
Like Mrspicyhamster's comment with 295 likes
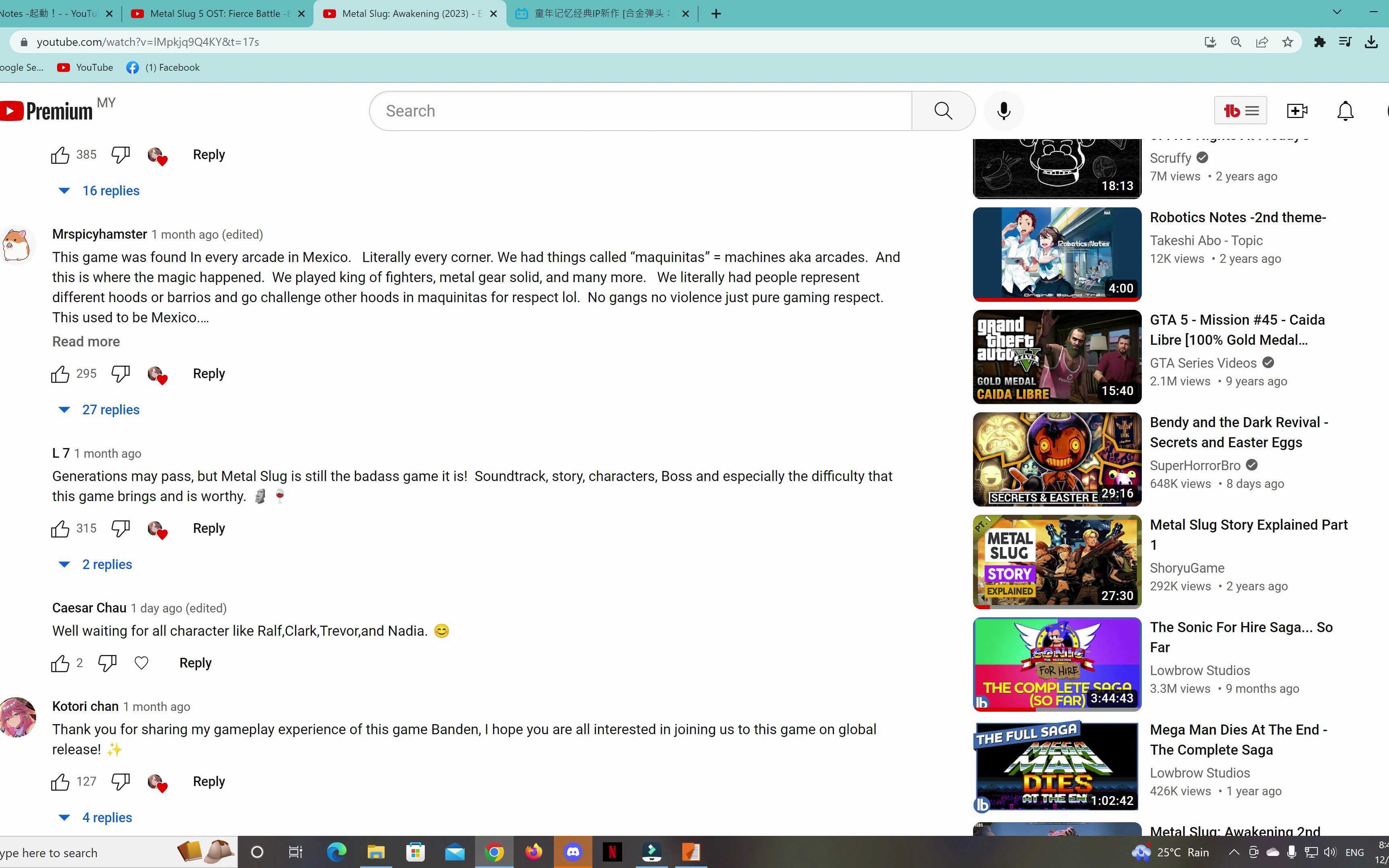coord(60,374)
